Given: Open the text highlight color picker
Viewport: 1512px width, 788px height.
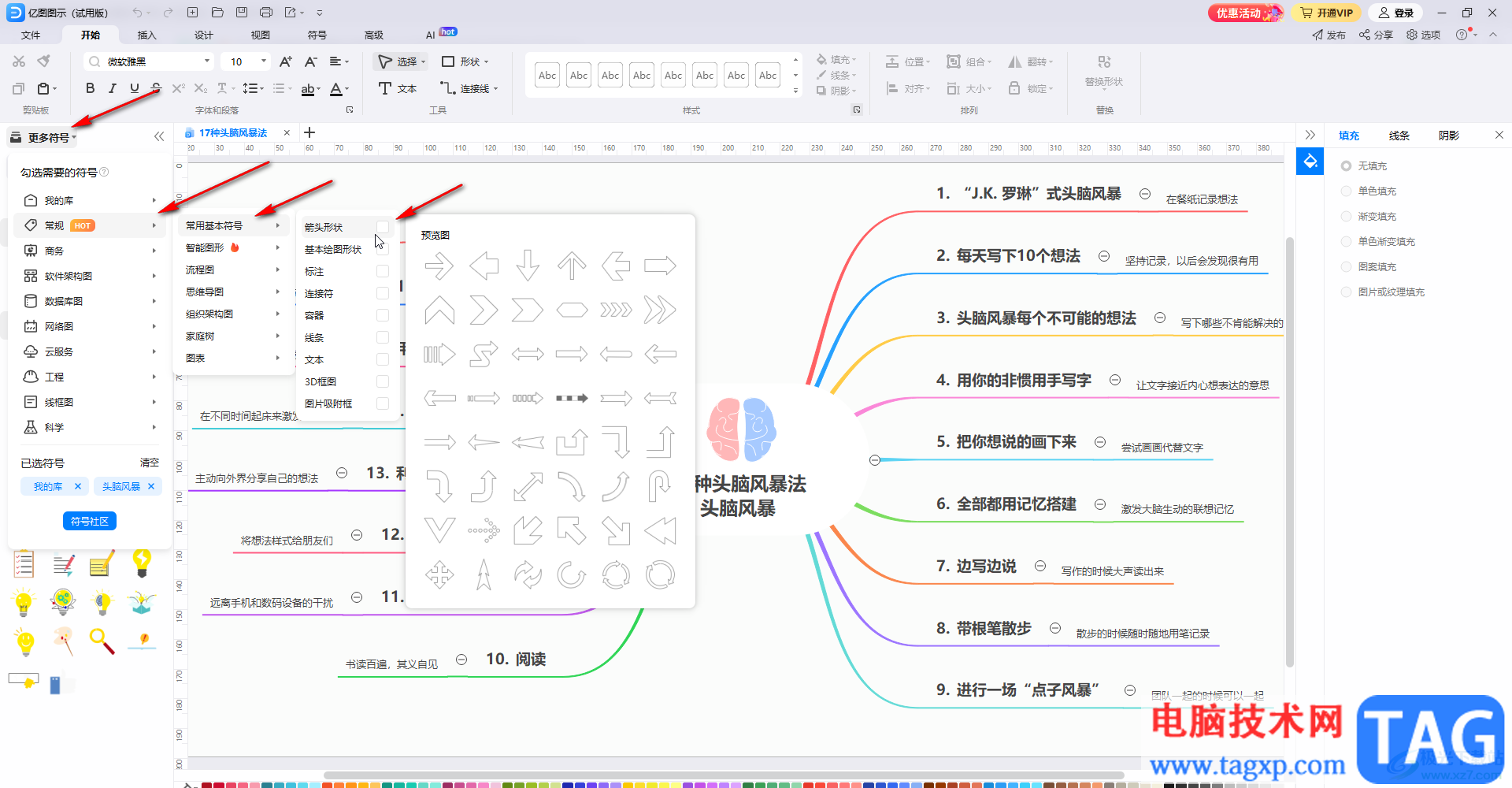Looking at the screenshot, I should coord(311,88).
